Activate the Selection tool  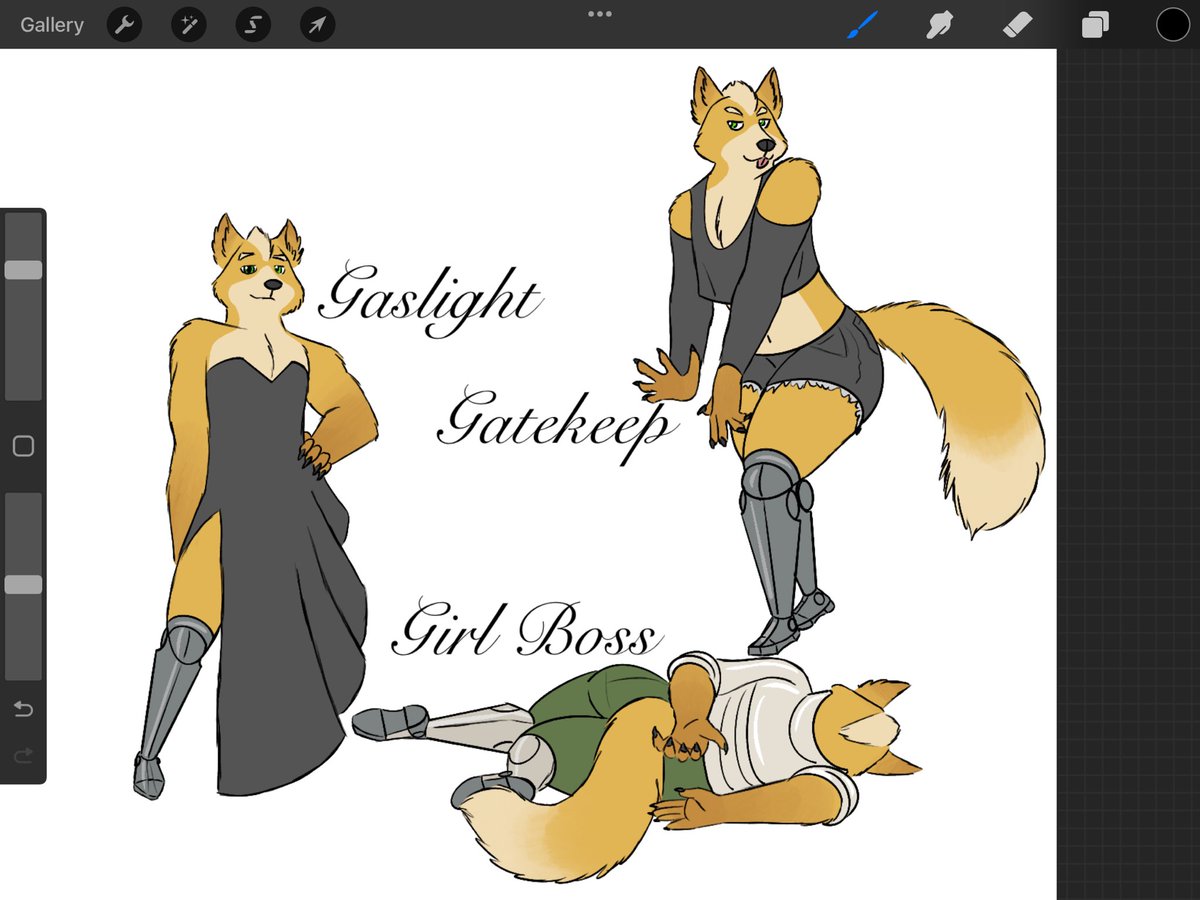[252, 24]
